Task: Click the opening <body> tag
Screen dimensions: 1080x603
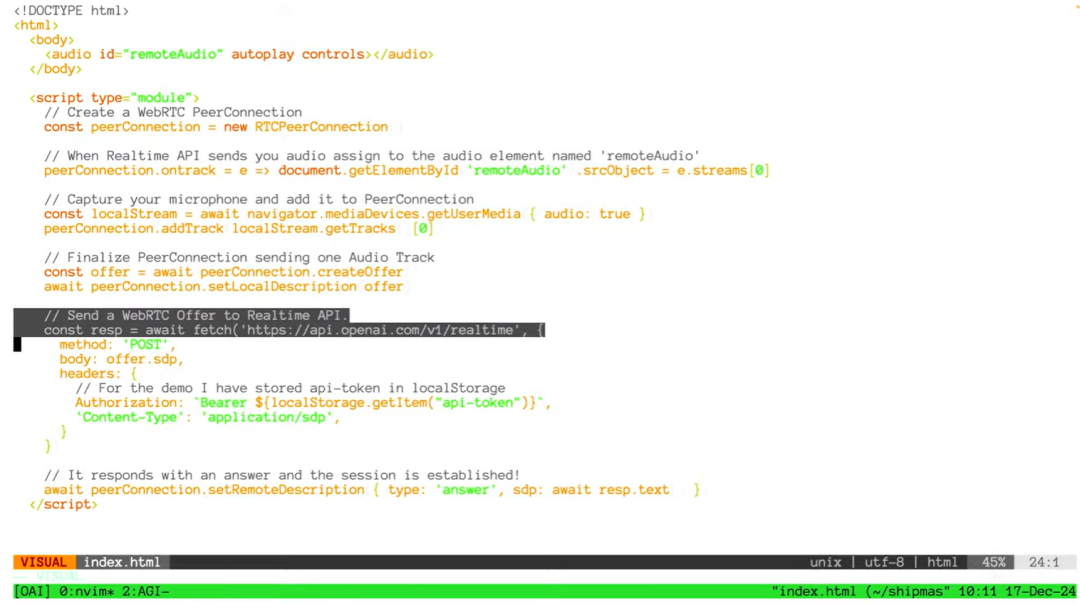Action: [52, 40]
